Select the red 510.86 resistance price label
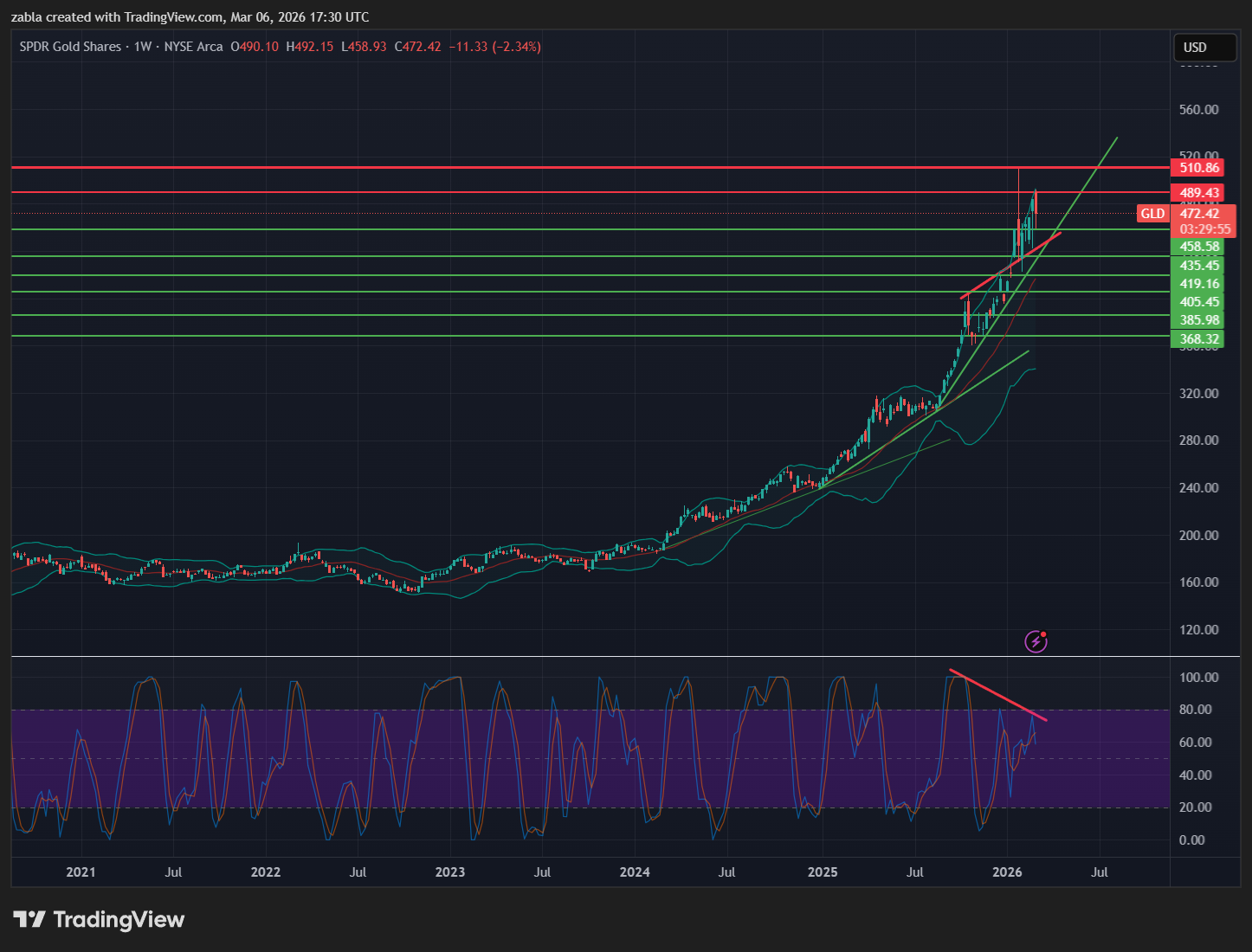This screenshot has height=952, width=1252. [1199, 168]
